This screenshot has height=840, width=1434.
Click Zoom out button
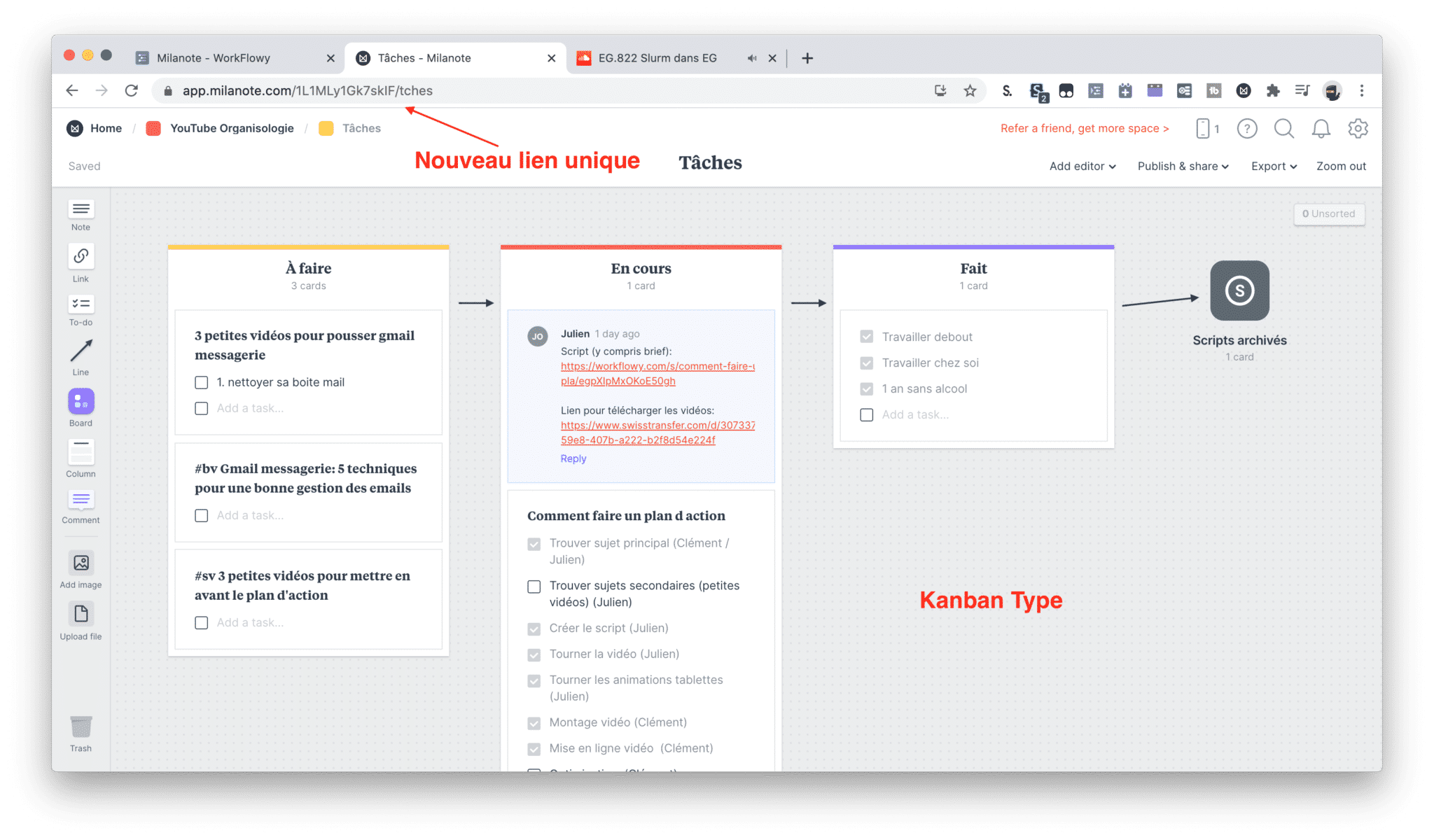[x=1341, y=166]
